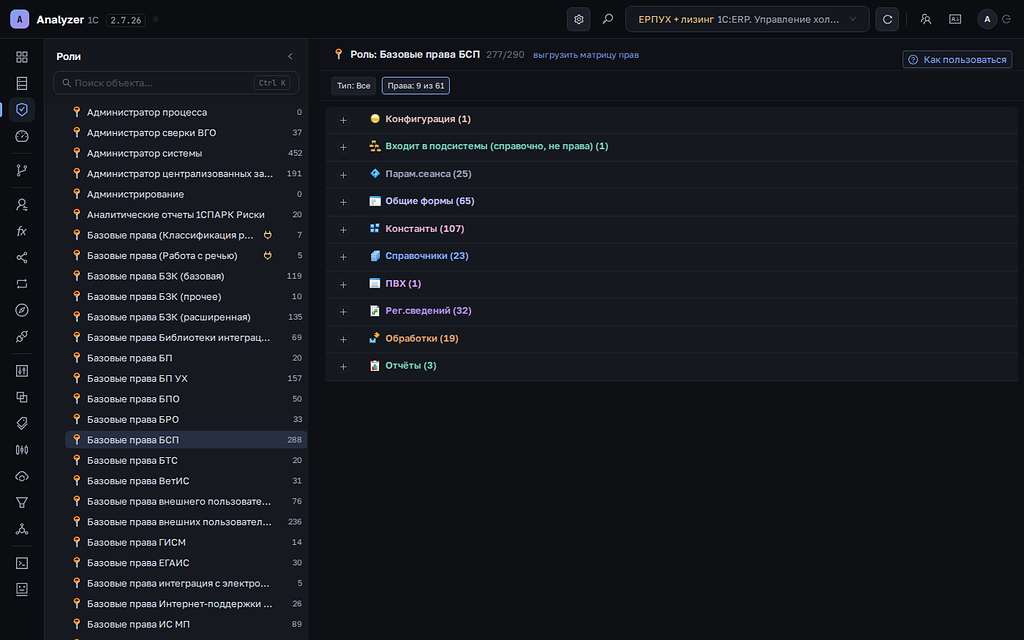Open the Как пользоваться help button
The width and height of the screenshot is (1024, 640).
click(x=957, y=59)
